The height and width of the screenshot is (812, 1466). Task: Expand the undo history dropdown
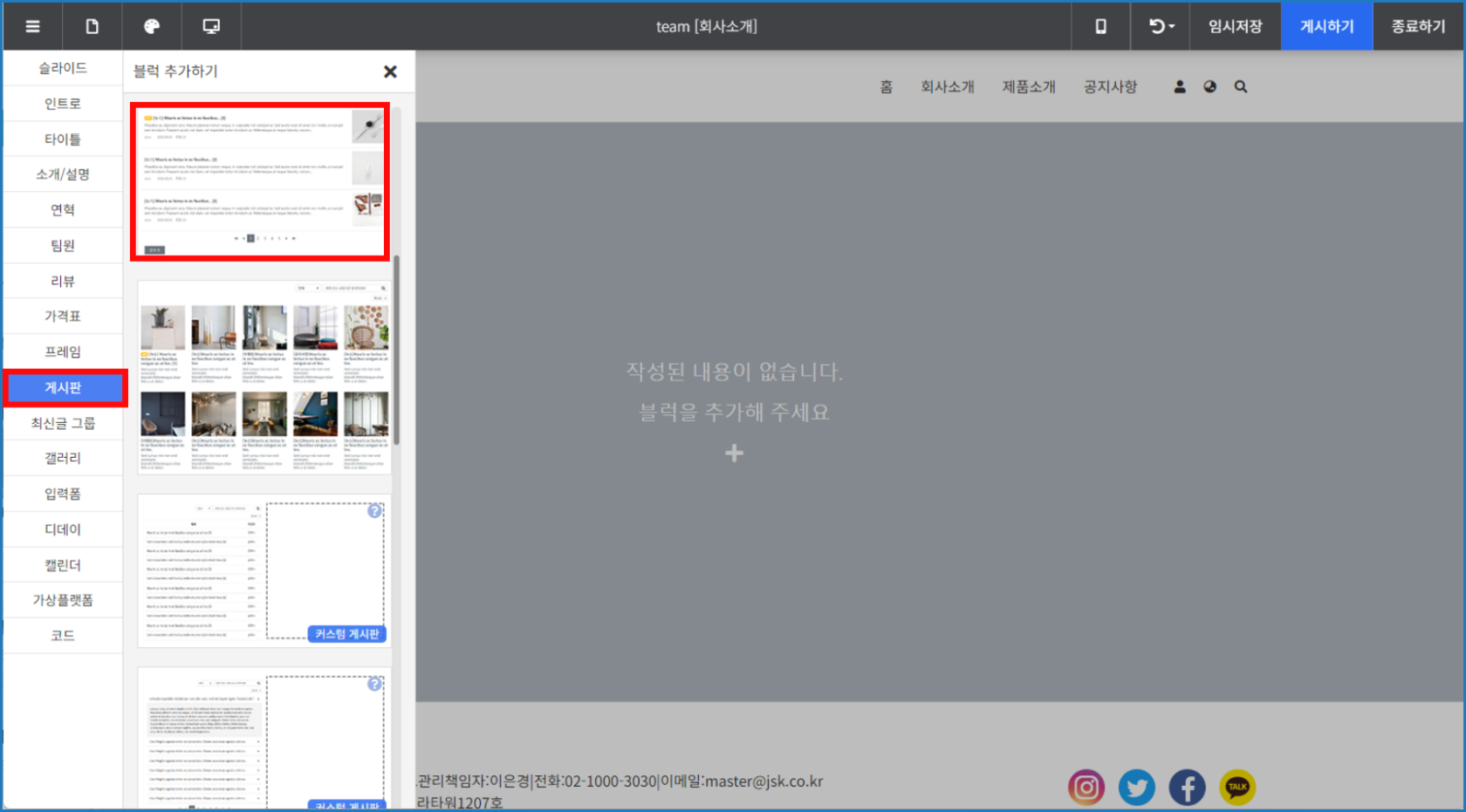pyautogui.click(x=1161, y=26)
